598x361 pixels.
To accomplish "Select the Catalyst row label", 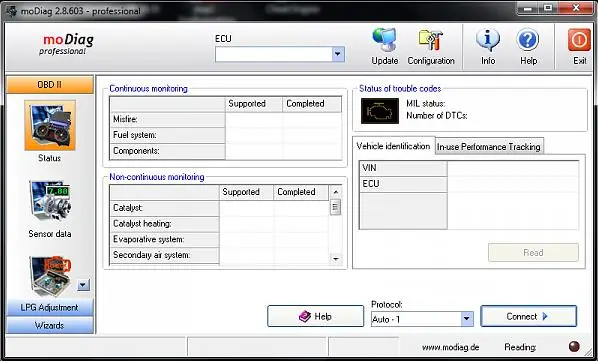I will pyautogui.click(x=164, y=208).
